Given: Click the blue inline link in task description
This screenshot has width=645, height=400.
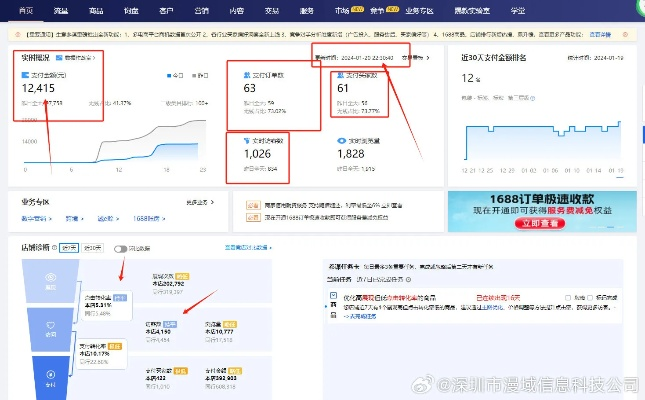Looking at the screenshot, I should click(492, 307).
